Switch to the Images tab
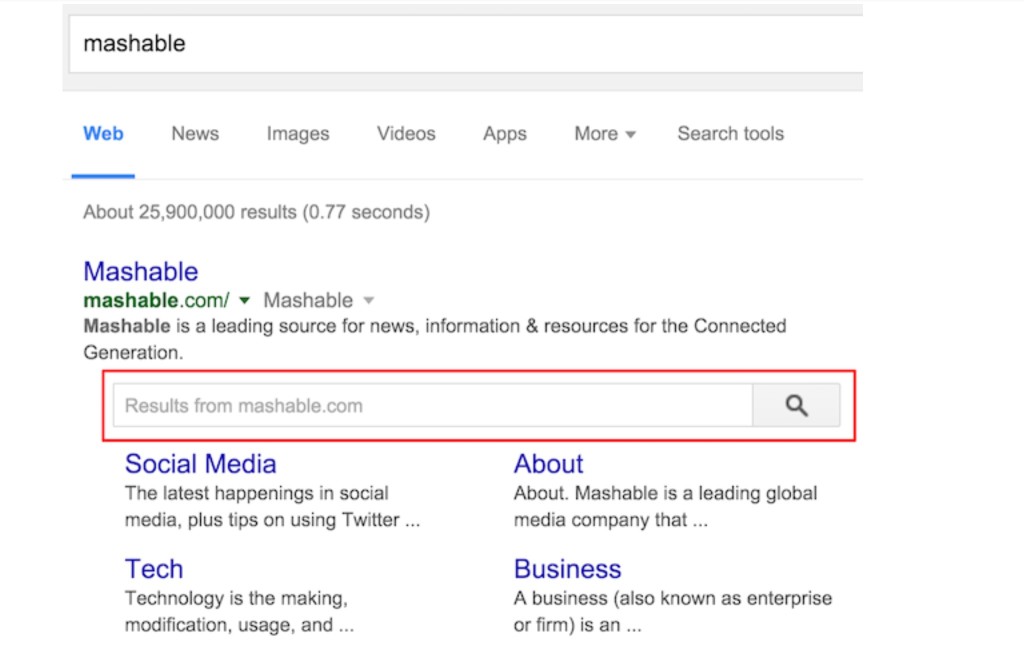The height and width of the screenshot is (663, 1024). pos(297,134)
